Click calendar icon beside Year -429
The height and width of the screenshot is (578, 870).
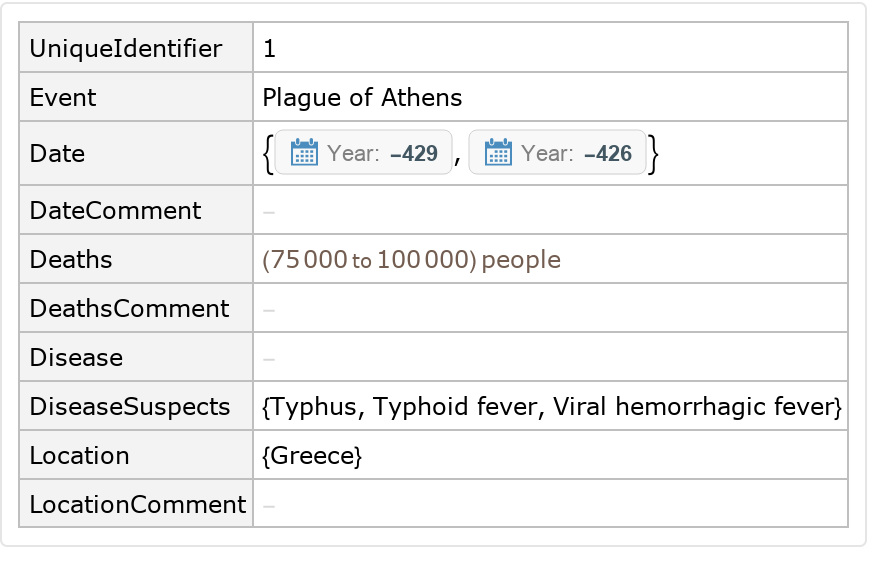304,153
